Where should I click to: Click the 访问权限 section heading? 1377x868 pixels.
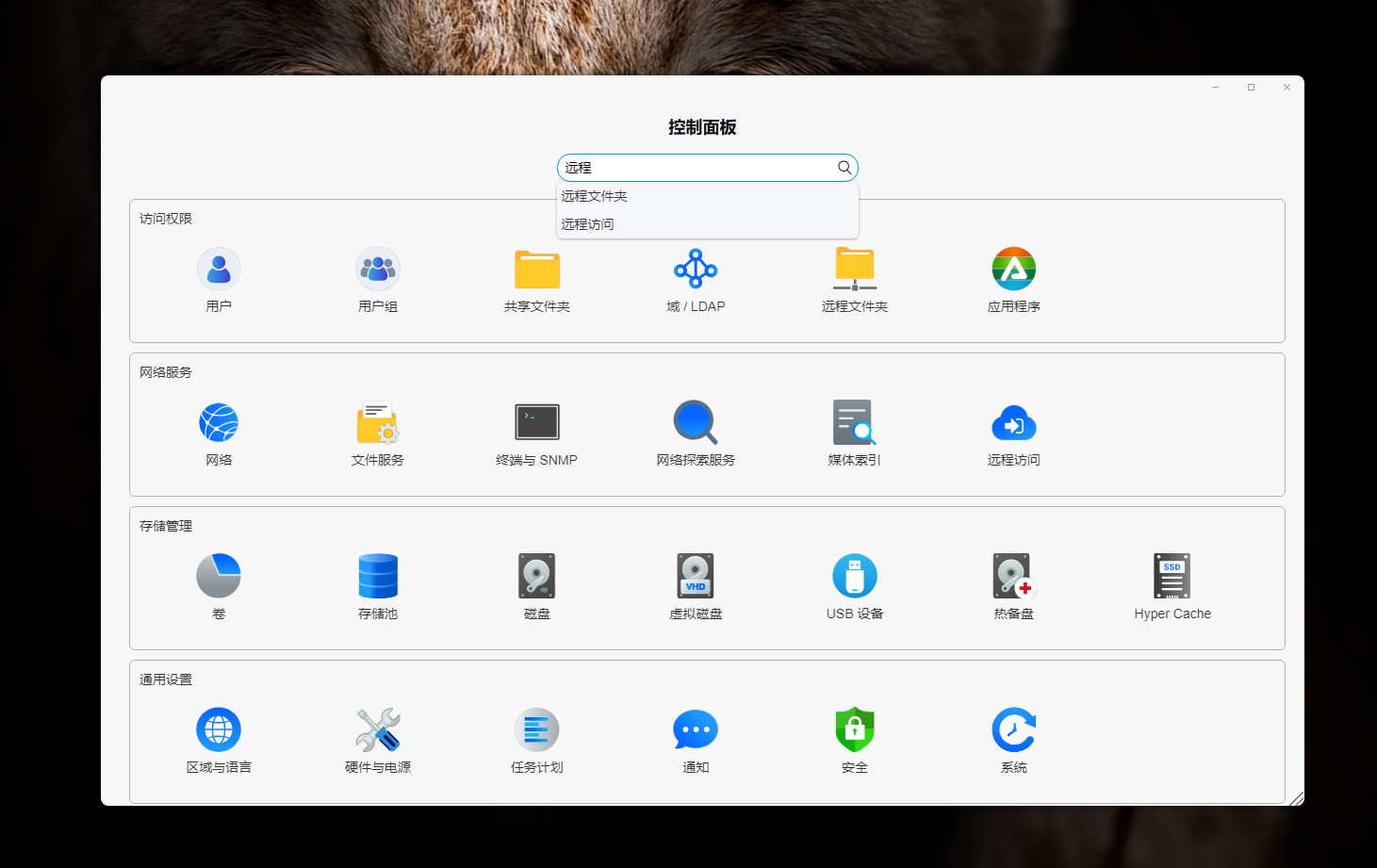166,219
